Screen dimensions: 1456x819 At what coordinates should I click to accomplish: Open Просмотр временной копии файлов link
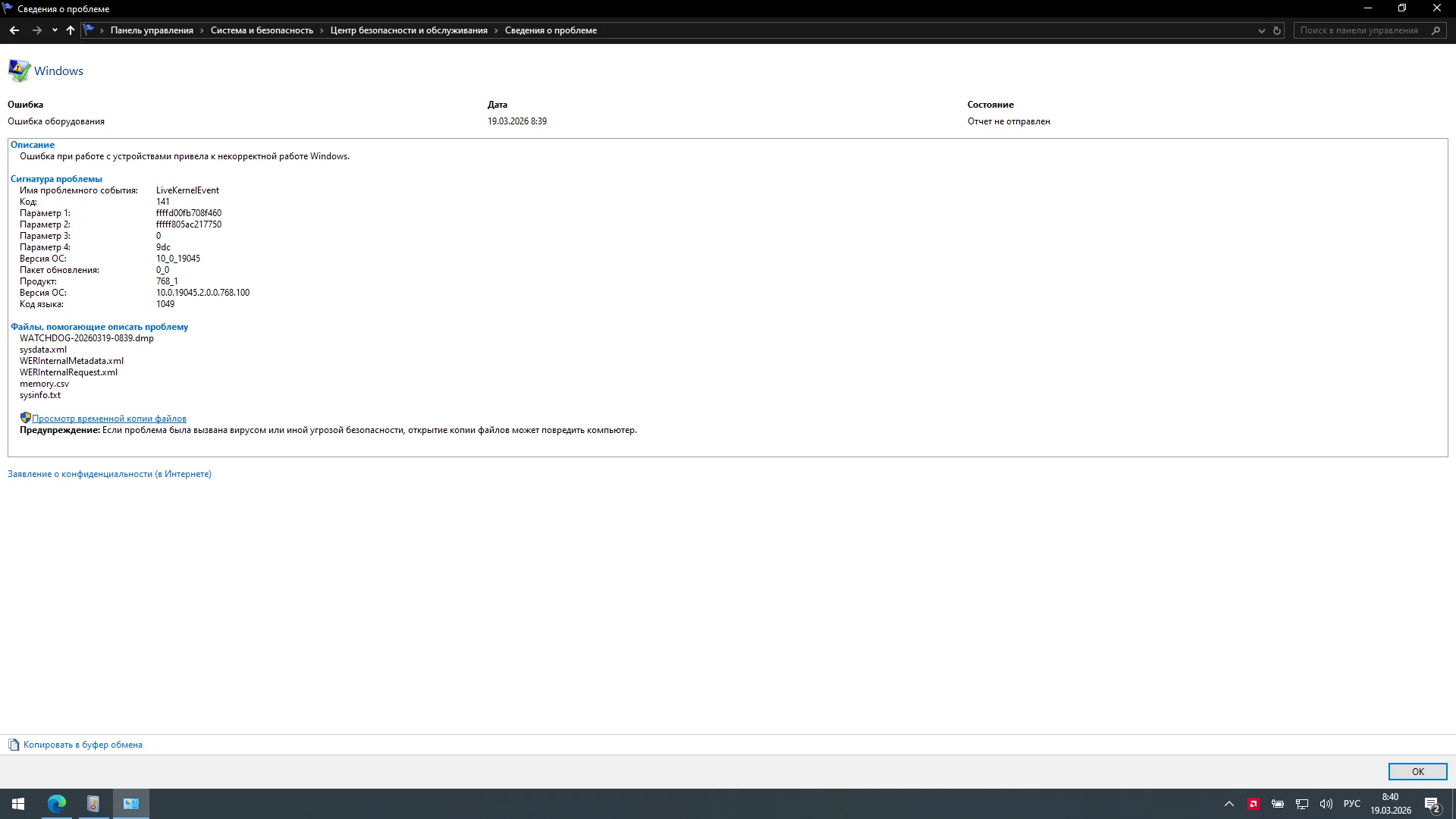tap(108, 419)
